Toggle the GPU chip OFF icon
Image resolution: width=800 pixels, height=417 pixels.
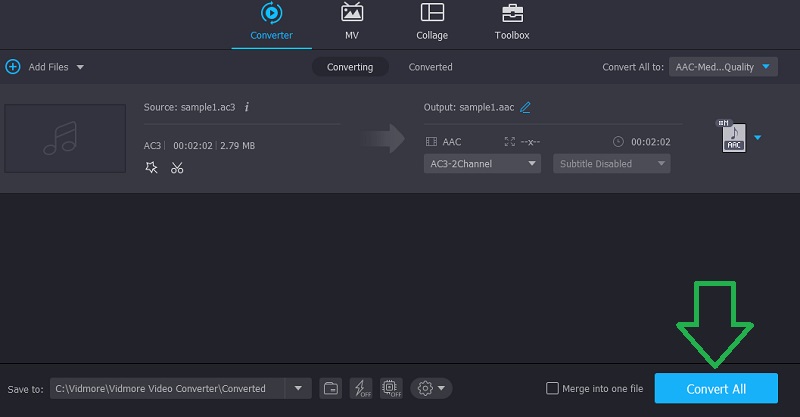point(392,388)
